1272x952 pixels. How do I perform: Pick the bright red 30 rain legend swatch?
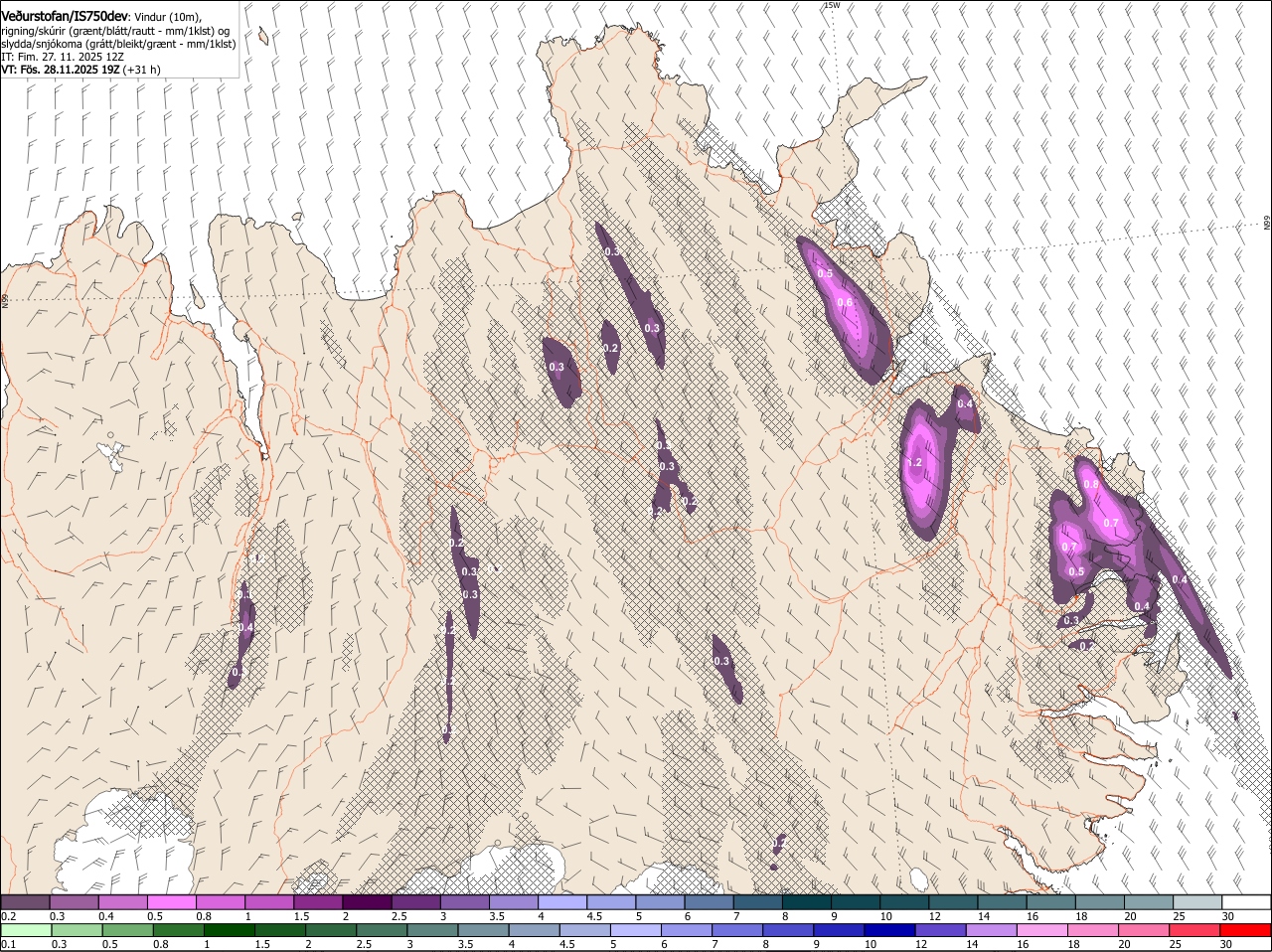coord(1245,930)
